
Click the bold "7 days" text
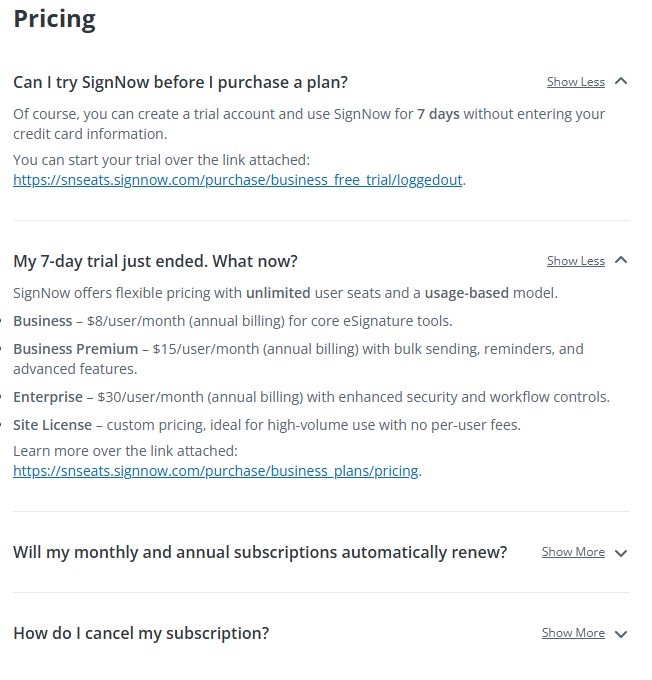click(438, 114)
